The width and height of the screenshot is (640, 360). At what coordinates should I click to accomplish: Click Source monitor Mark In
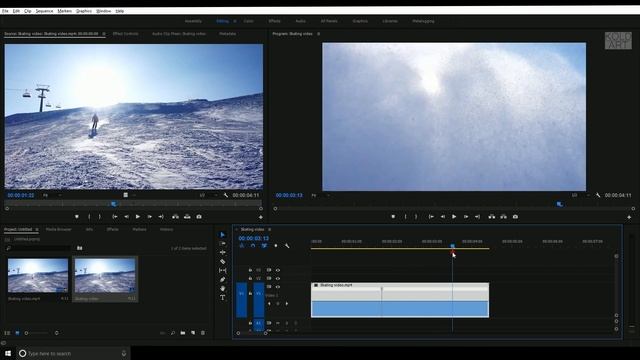89,217
